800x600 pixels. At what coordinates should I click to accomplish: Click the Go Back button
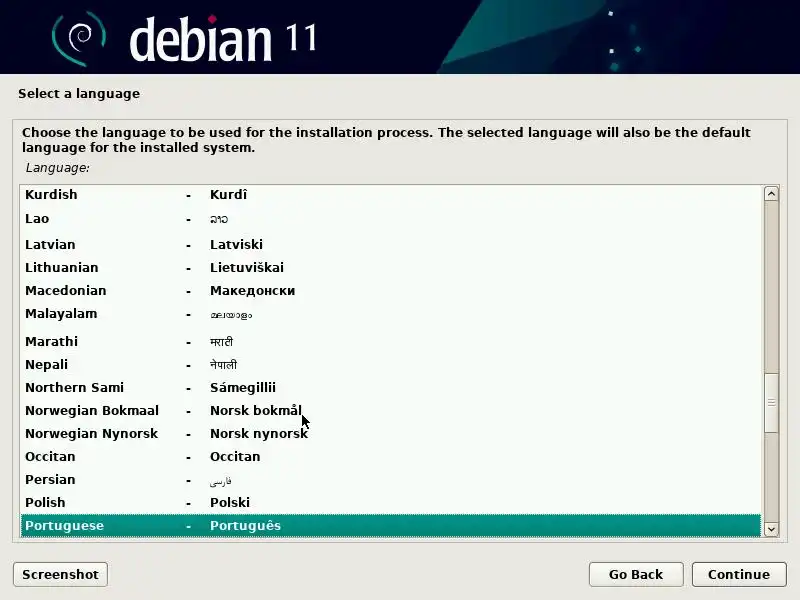[x=636, y=574]
